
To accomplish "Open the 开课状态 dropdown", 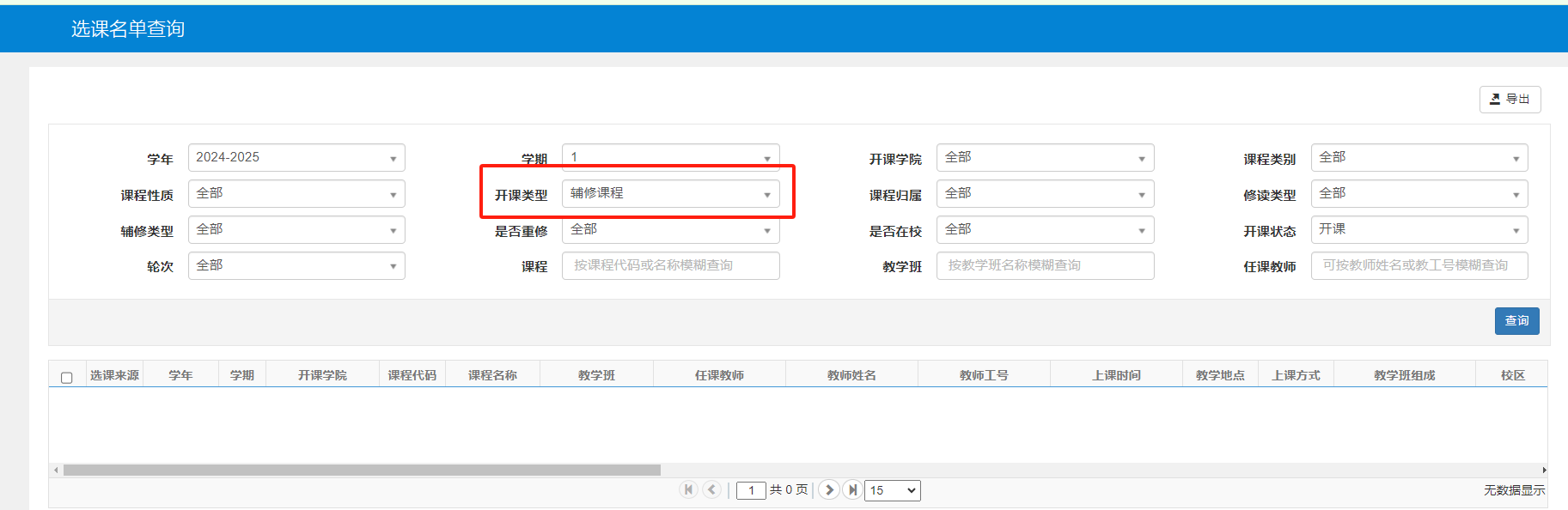I will [1419, 230].
